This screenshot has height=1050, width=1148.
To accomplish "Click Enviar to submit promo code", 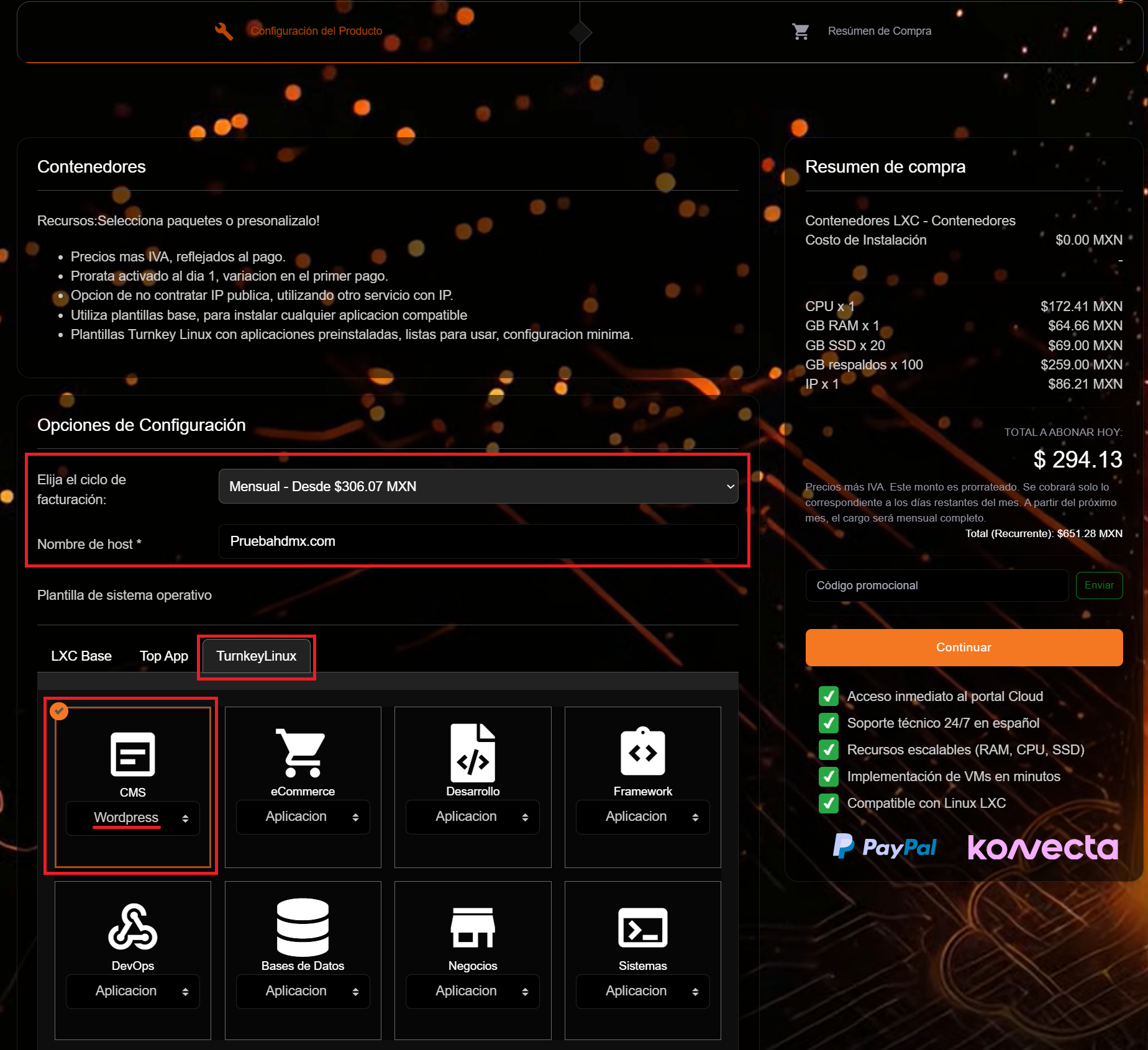I will pos(1098,586).
